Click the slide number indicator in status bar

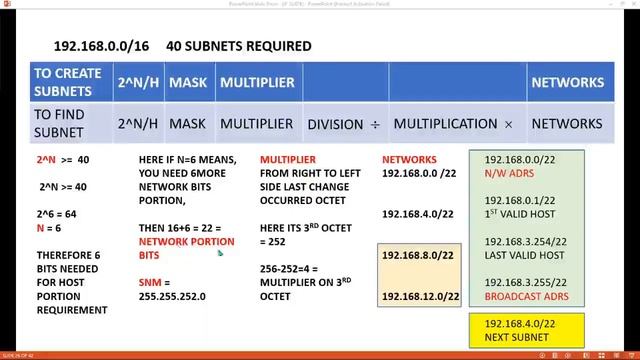coord(17,356)
